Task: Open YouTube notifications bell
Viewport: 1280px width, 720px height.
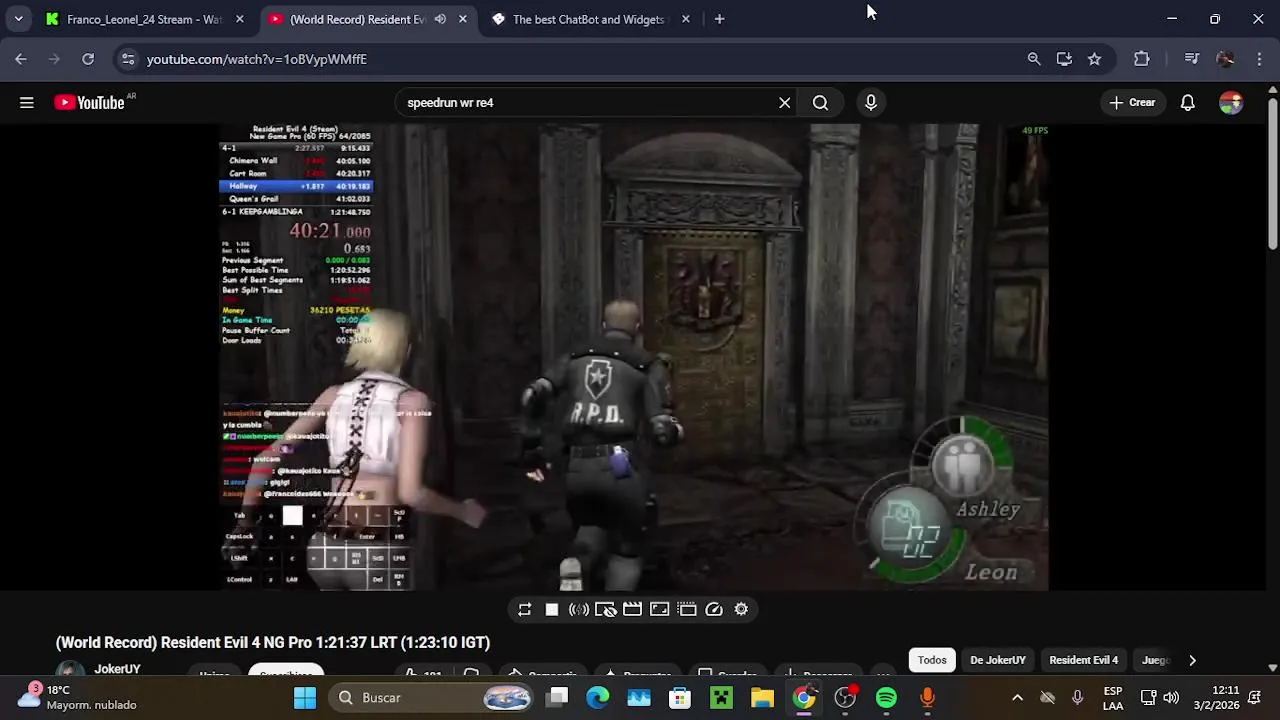Action: [1188, 102]
